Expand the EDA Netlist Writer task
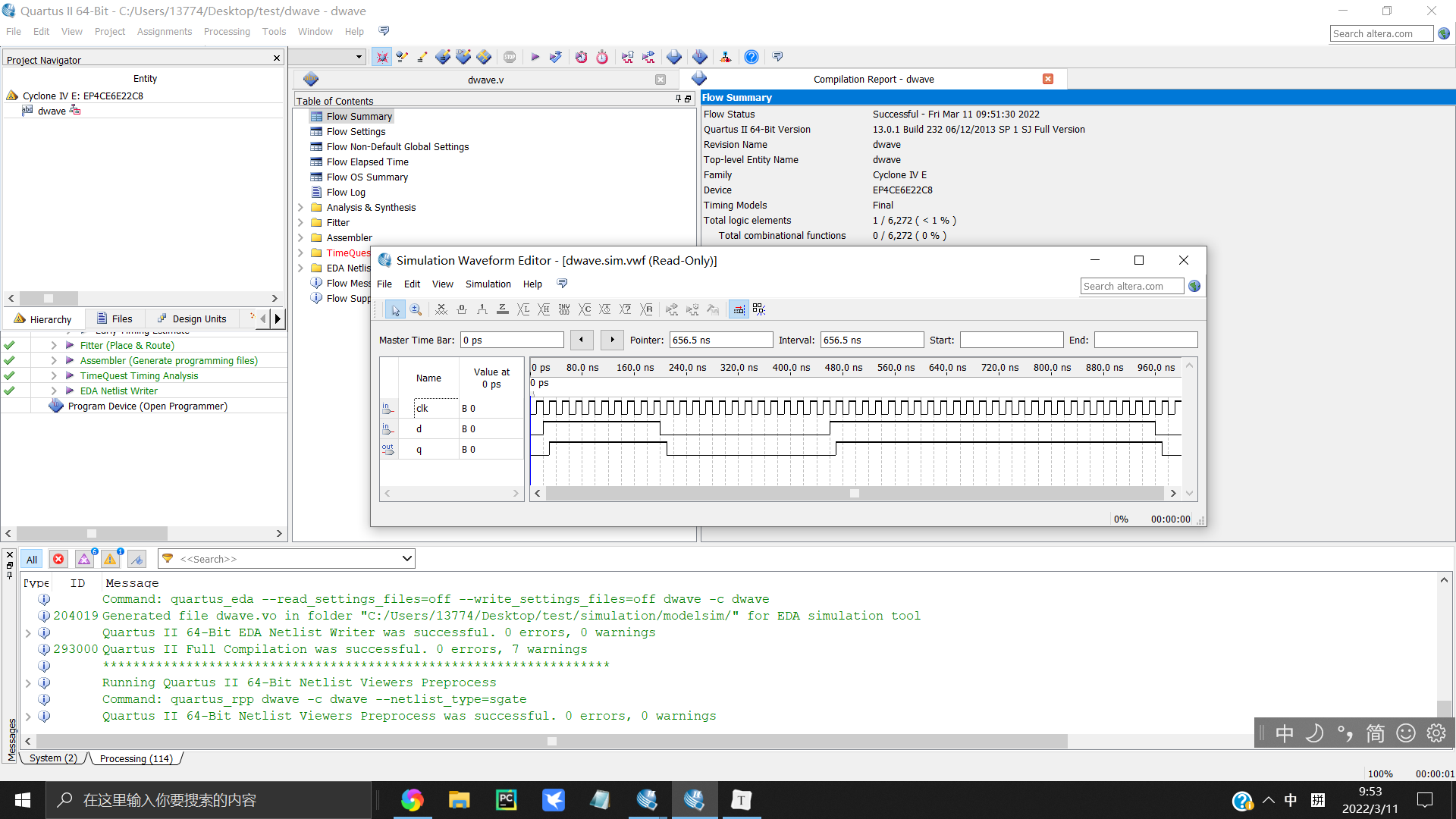Screen dimensions: 1456x819 pyautogui.click(x=53, y=391)
